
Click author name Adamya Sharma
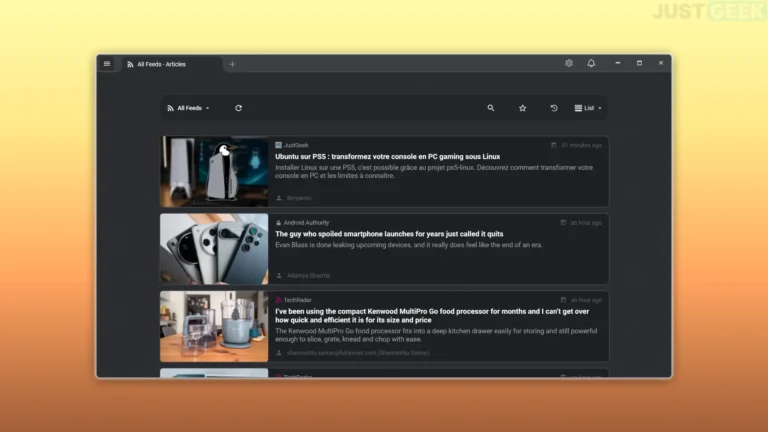tap(308, 276)
